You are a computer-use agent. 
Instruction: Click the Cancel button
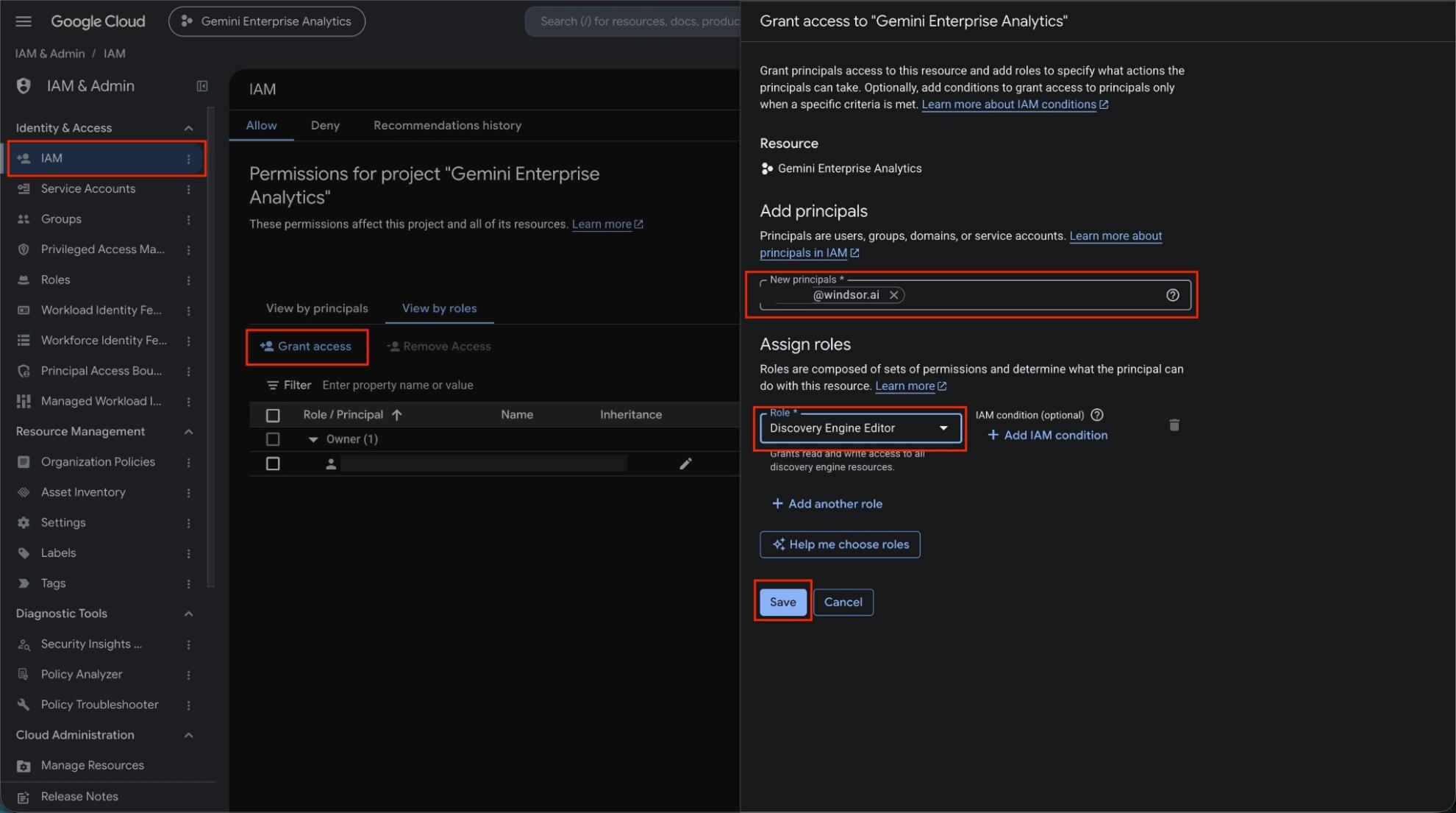tap(843, 602)
